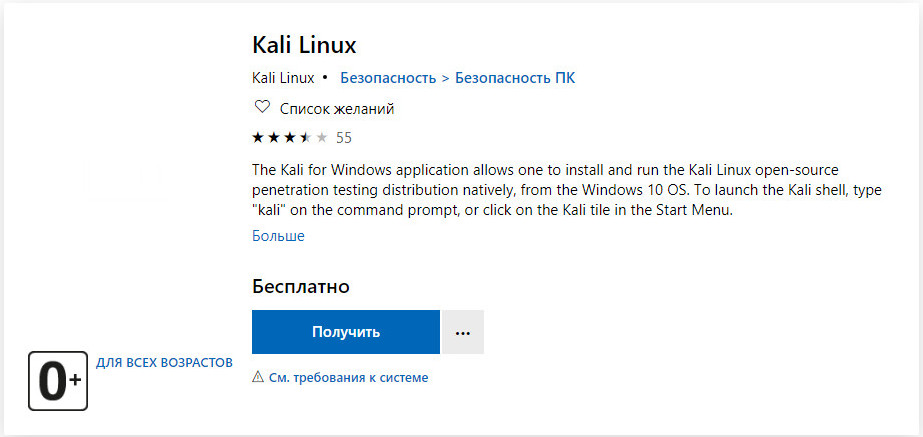Click the blue Получить button

(x=346, y=332)
